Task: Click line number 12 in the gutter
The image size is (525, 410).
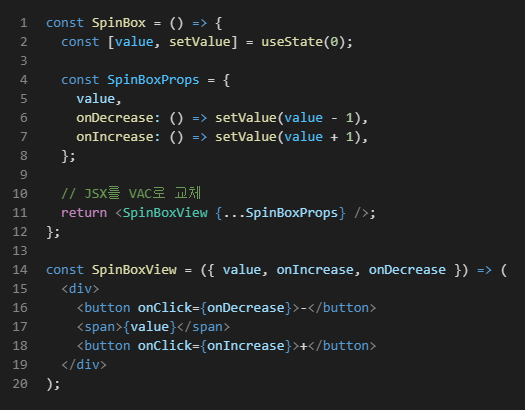Action: (x=20, y=232)
